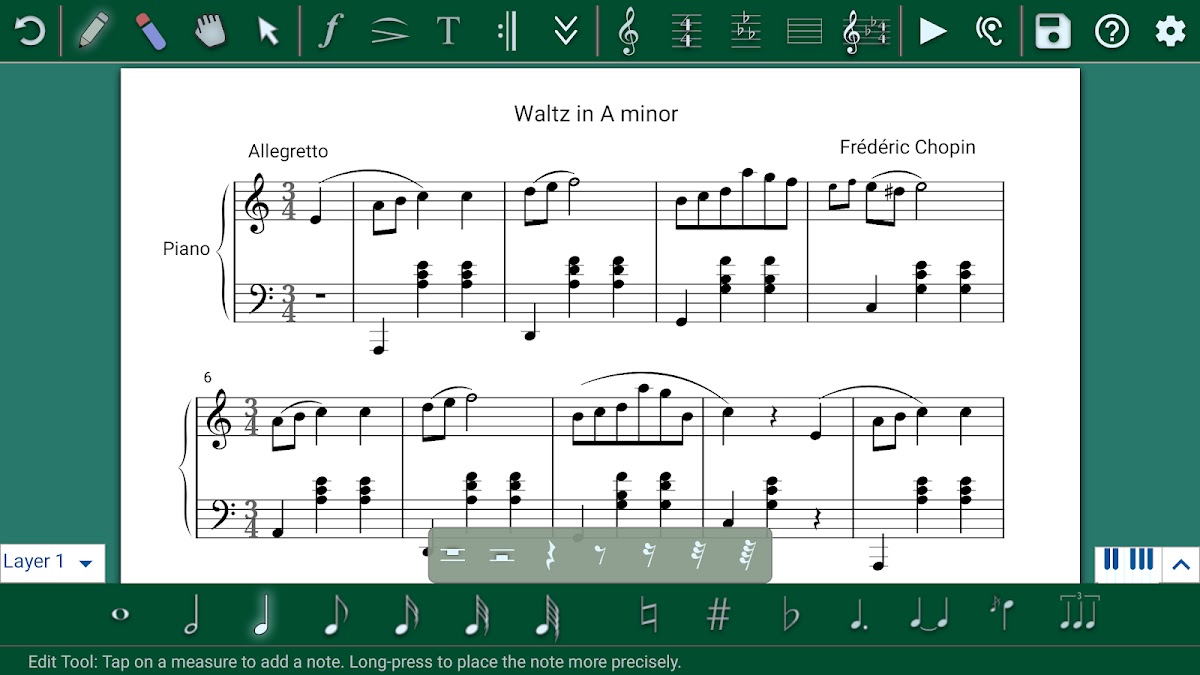This screenshot has width=1200, height=675.
Task: Toggle the flat accidental
Action: (x=790, y=616)
